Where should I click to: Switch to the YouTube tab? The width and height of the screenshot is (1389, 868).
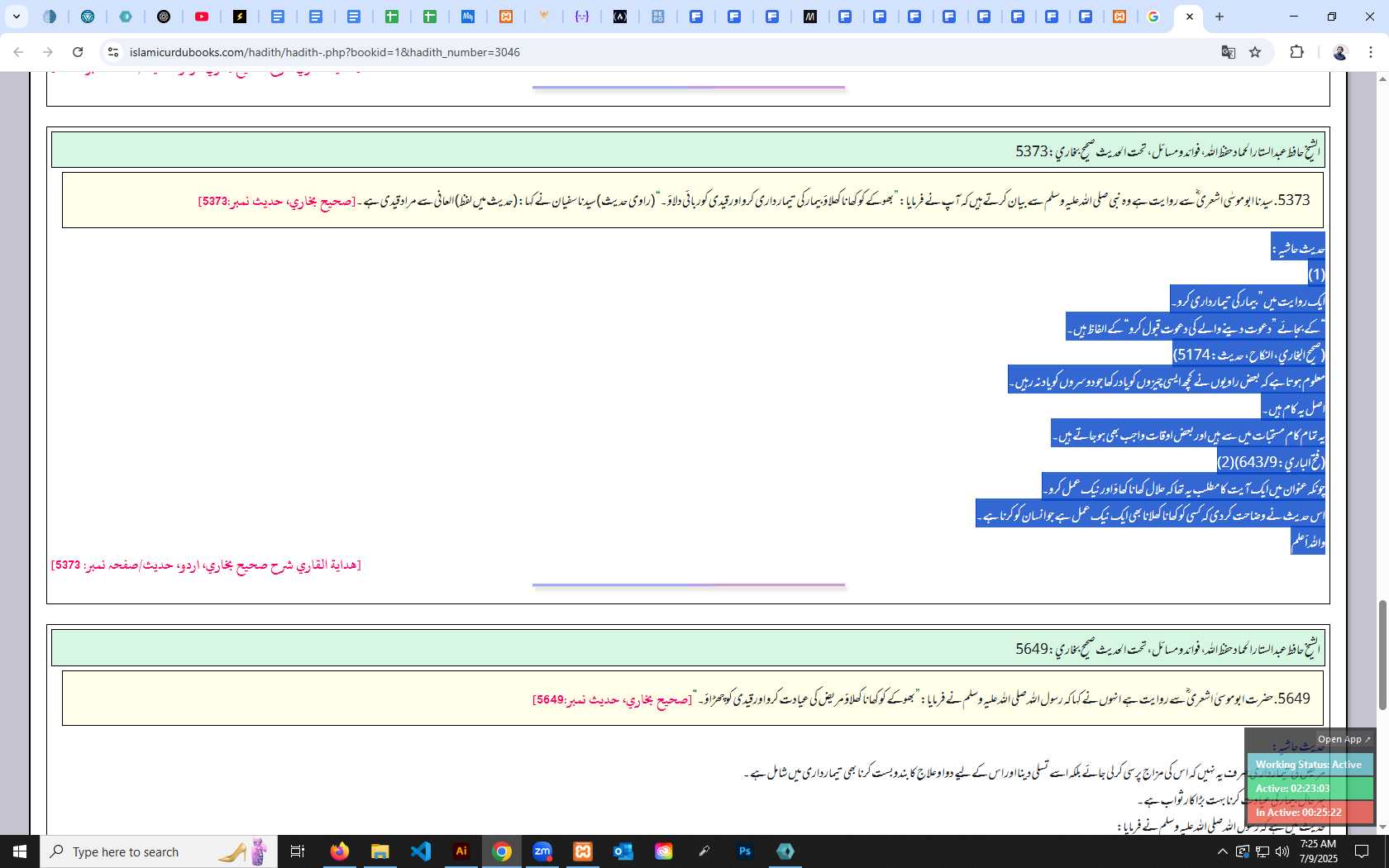tap(202, 17)
